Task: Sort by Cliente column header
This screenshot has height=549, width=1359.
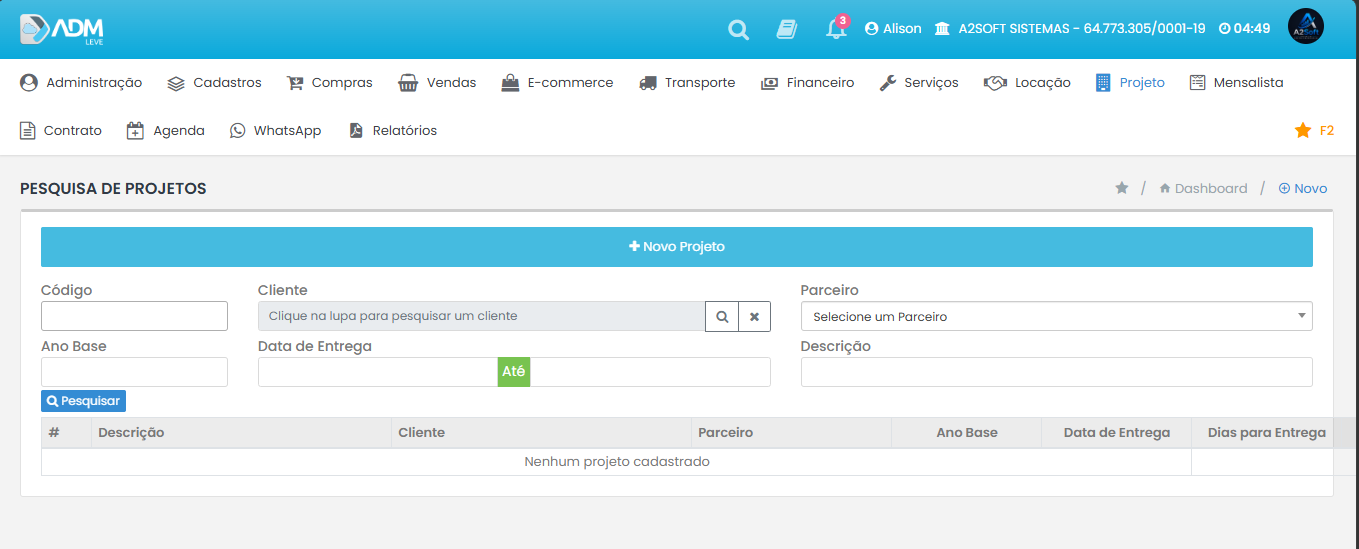Action: (x=541, y=433)
